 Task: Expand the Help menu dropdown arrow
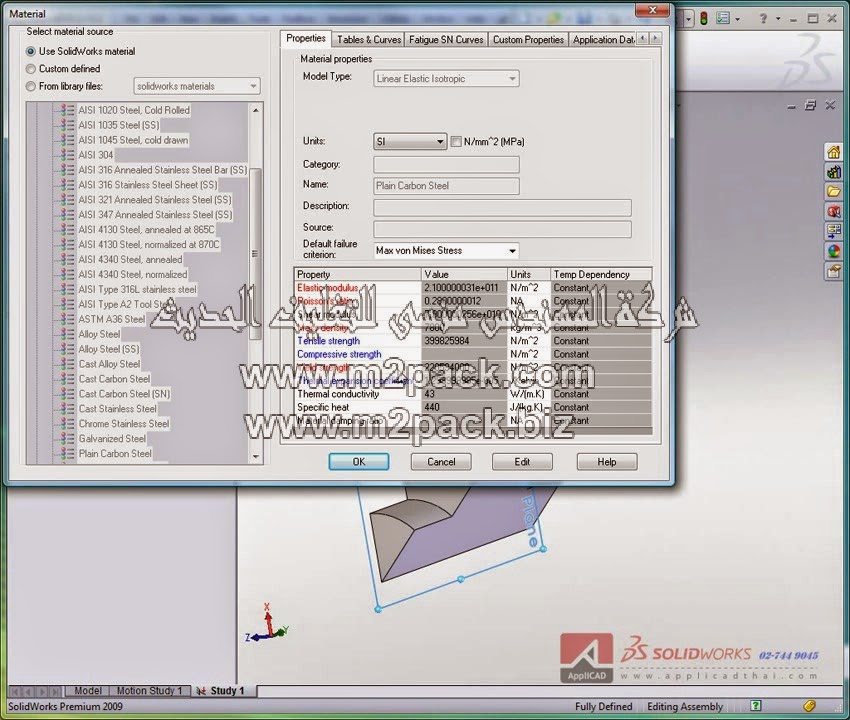coord(778,19)
